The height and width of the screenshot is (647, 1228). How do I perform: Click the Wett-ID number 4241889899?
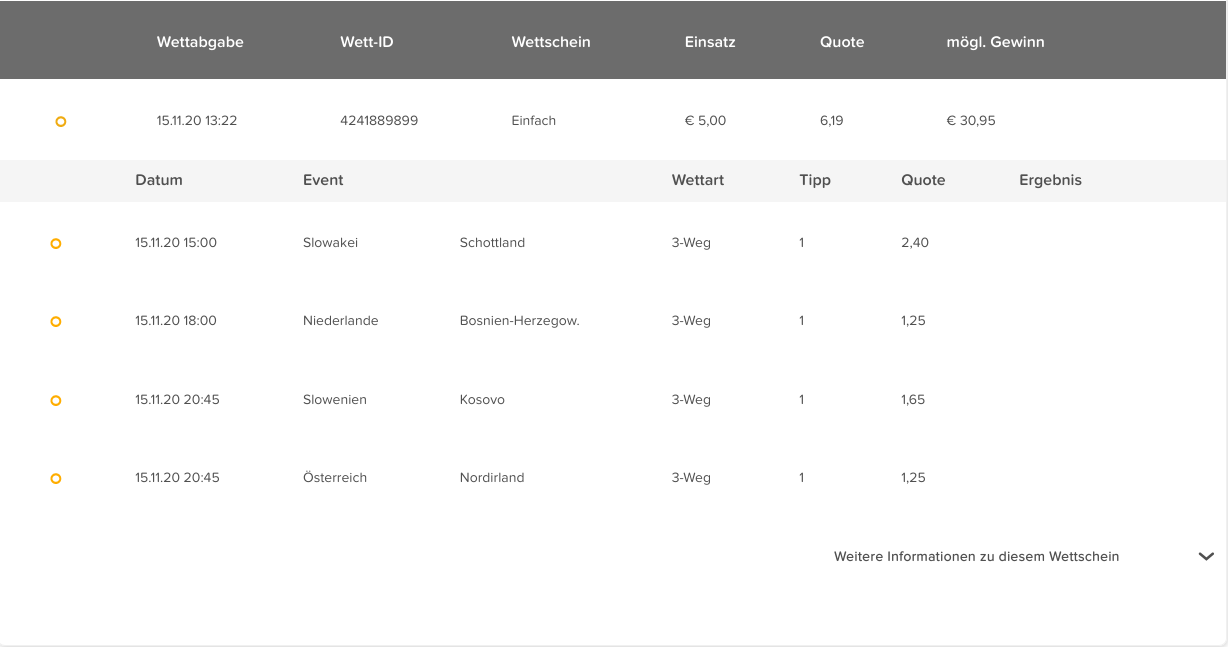click(379, 120)
